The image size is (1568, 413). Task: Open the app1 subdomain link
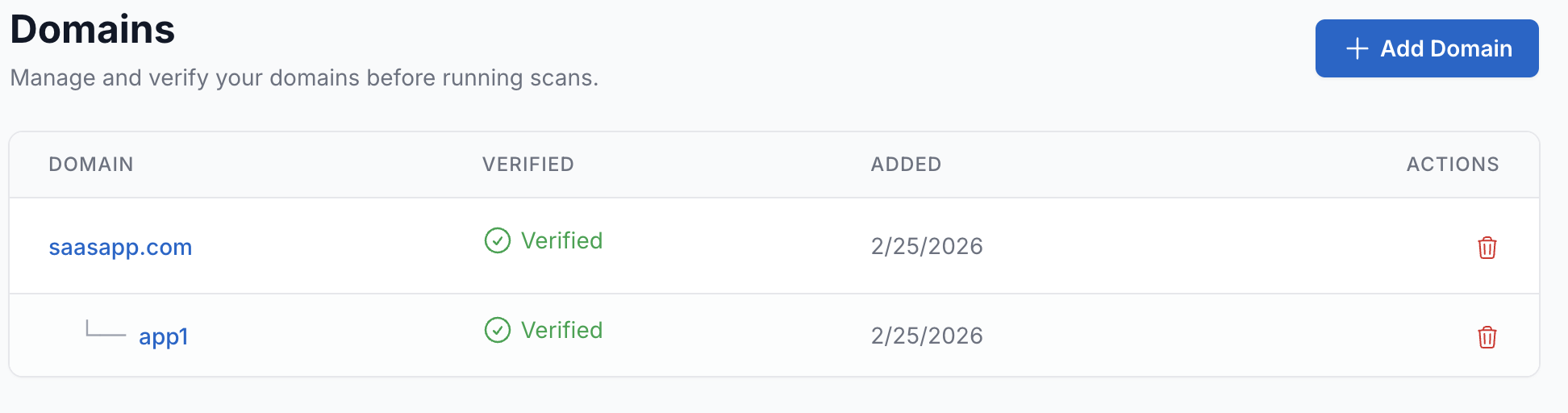point(163,336)
